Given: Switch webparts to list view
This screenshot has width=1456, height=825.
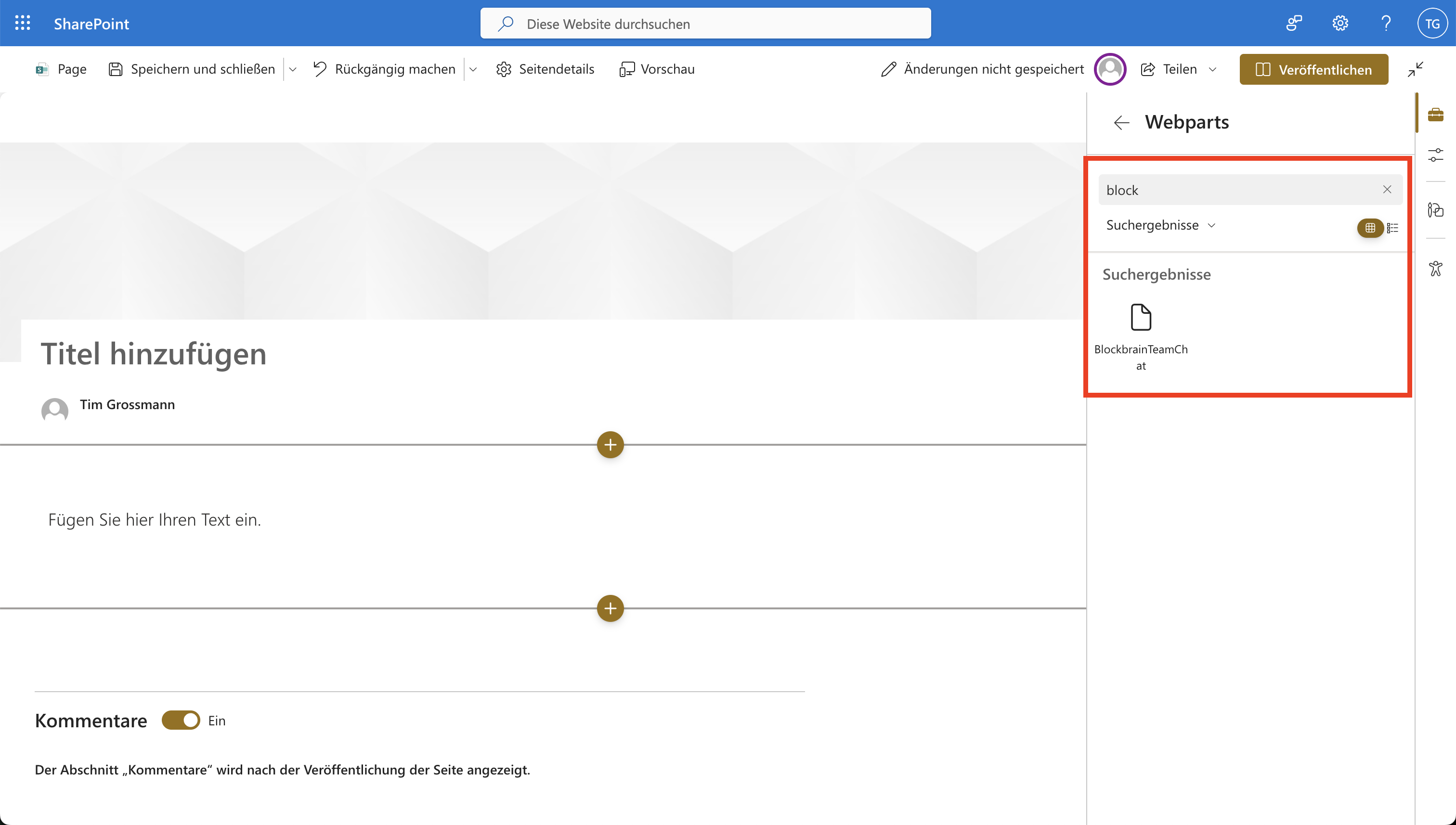Looking at the screenshot, I should (x=1392, y=228).
